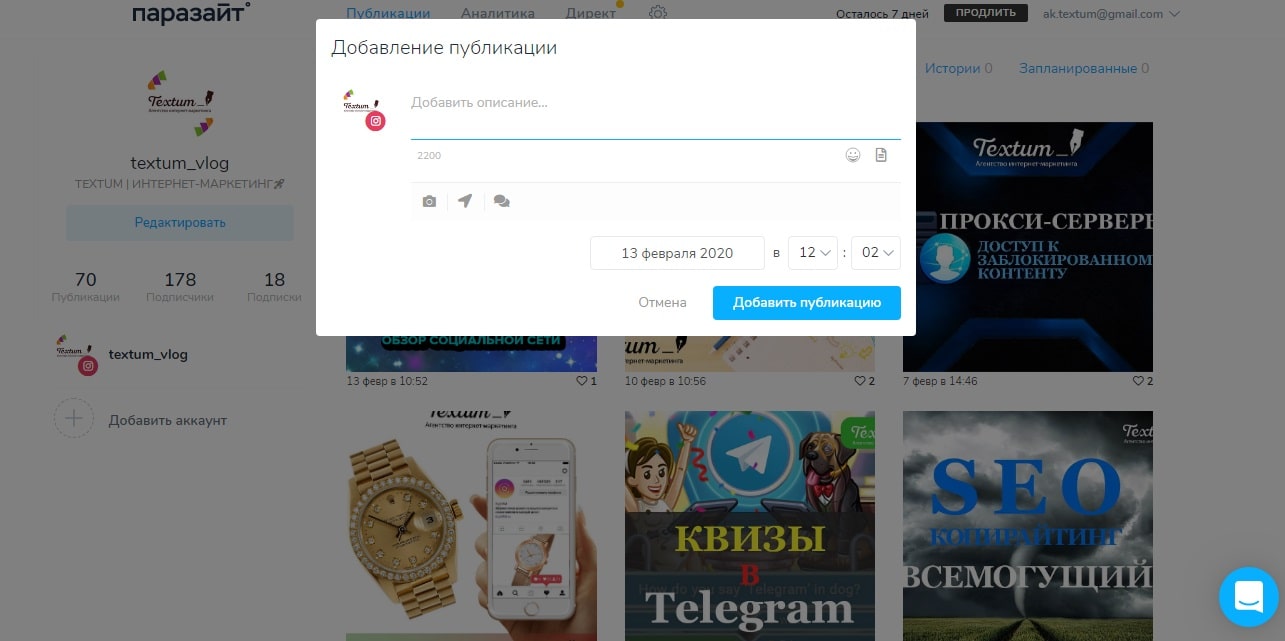The width and height of the screenshot is (1285, 641).
Task: Click the Добавить публикацию button
Action: coord(807,303)
